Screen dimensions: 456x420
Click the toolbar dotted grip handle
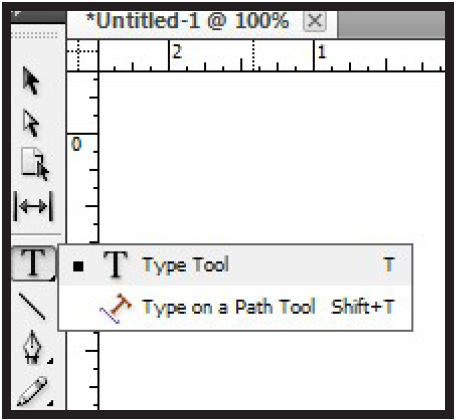click(35, 35)
